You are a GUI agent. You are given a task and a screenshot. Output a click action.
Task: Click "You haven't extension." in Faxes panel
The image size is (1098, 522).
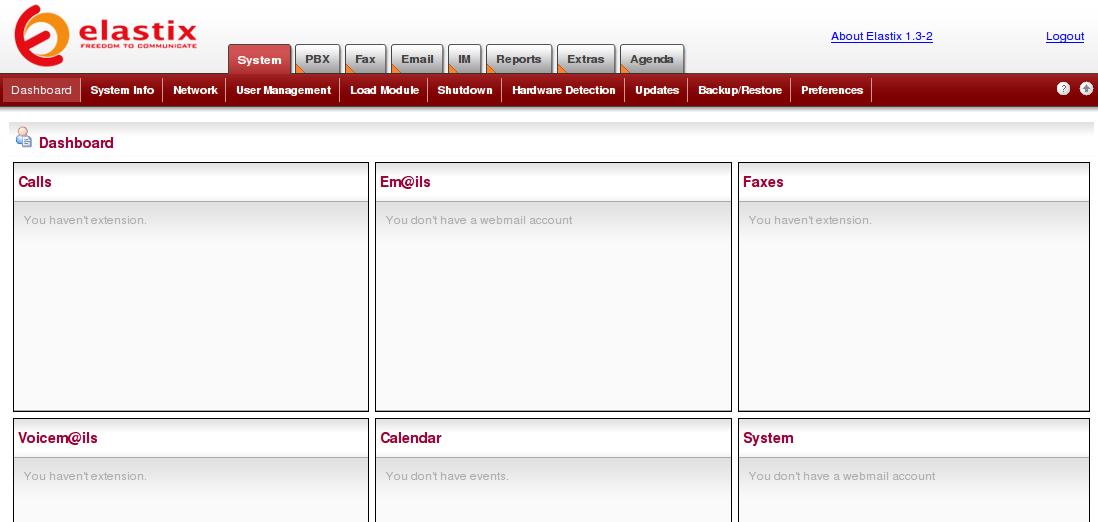point(810,220)
